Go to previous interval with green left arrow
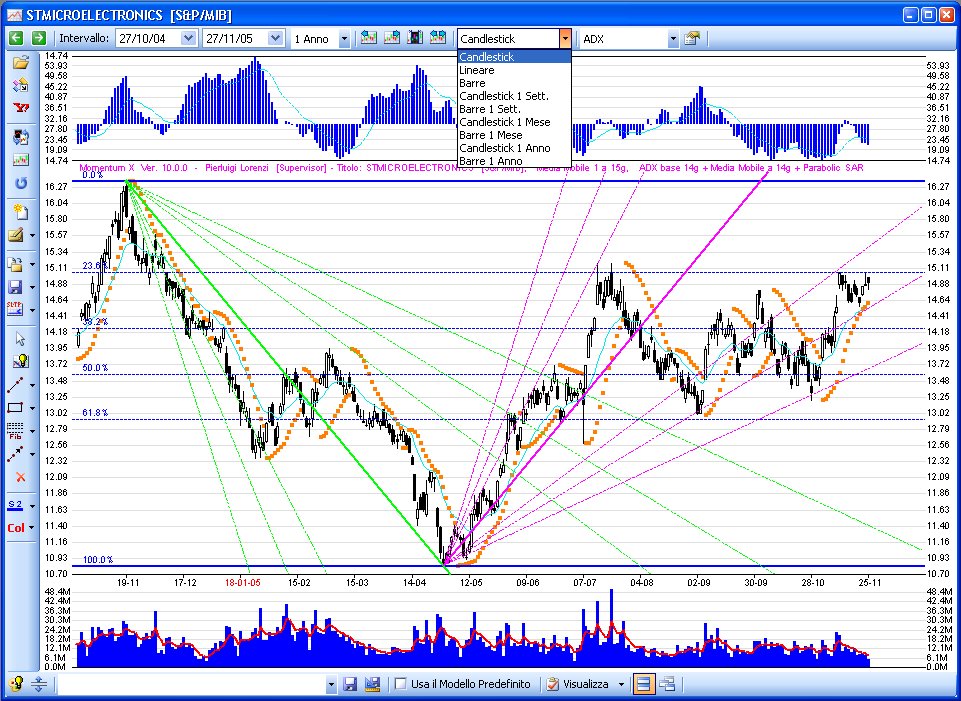The width and height of the screenshot is (961, 701). (x=16, y=38)
